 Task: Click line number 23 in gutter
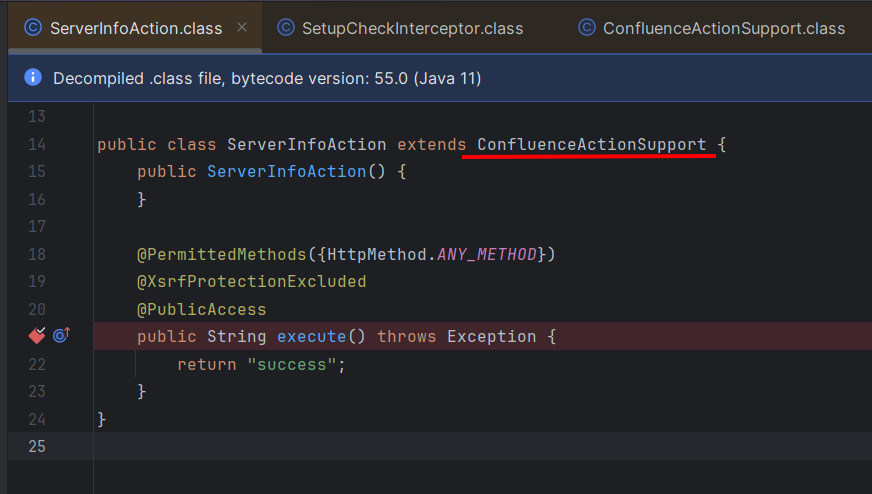[37, 392]
